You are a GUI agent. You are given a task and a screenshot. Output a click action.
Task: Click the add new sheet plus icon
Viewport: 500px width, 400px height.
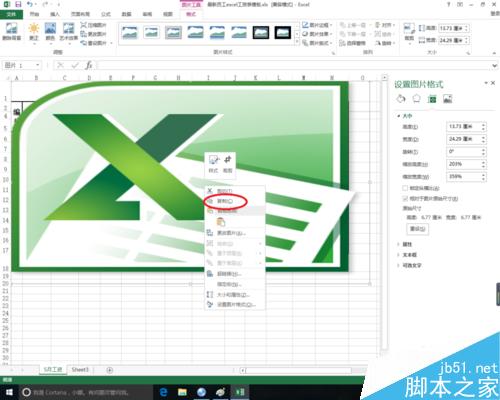[110, 370]
